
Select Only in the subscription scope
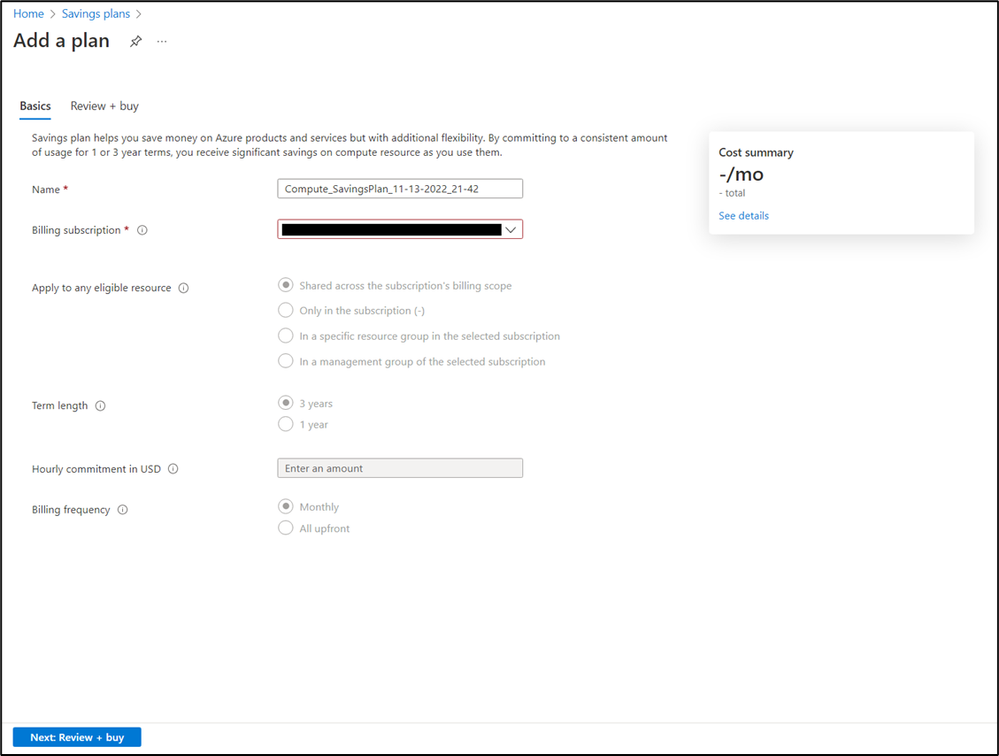coord(285,310)
